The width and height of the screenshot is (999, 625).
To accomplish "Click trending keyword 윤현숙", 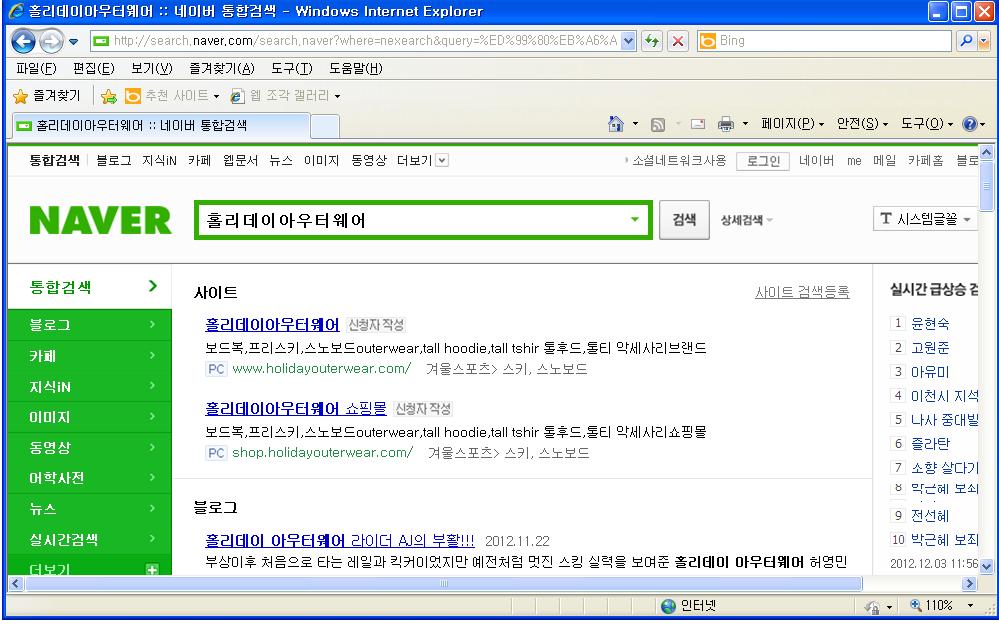I will click(x=930, y=324).
